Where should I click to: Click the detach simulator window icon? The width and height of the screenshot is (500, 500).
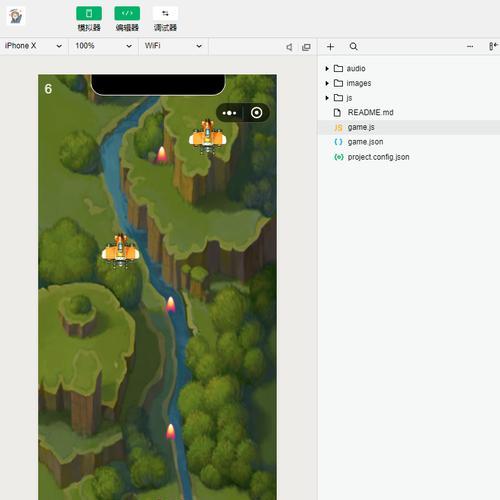point(306,47)
